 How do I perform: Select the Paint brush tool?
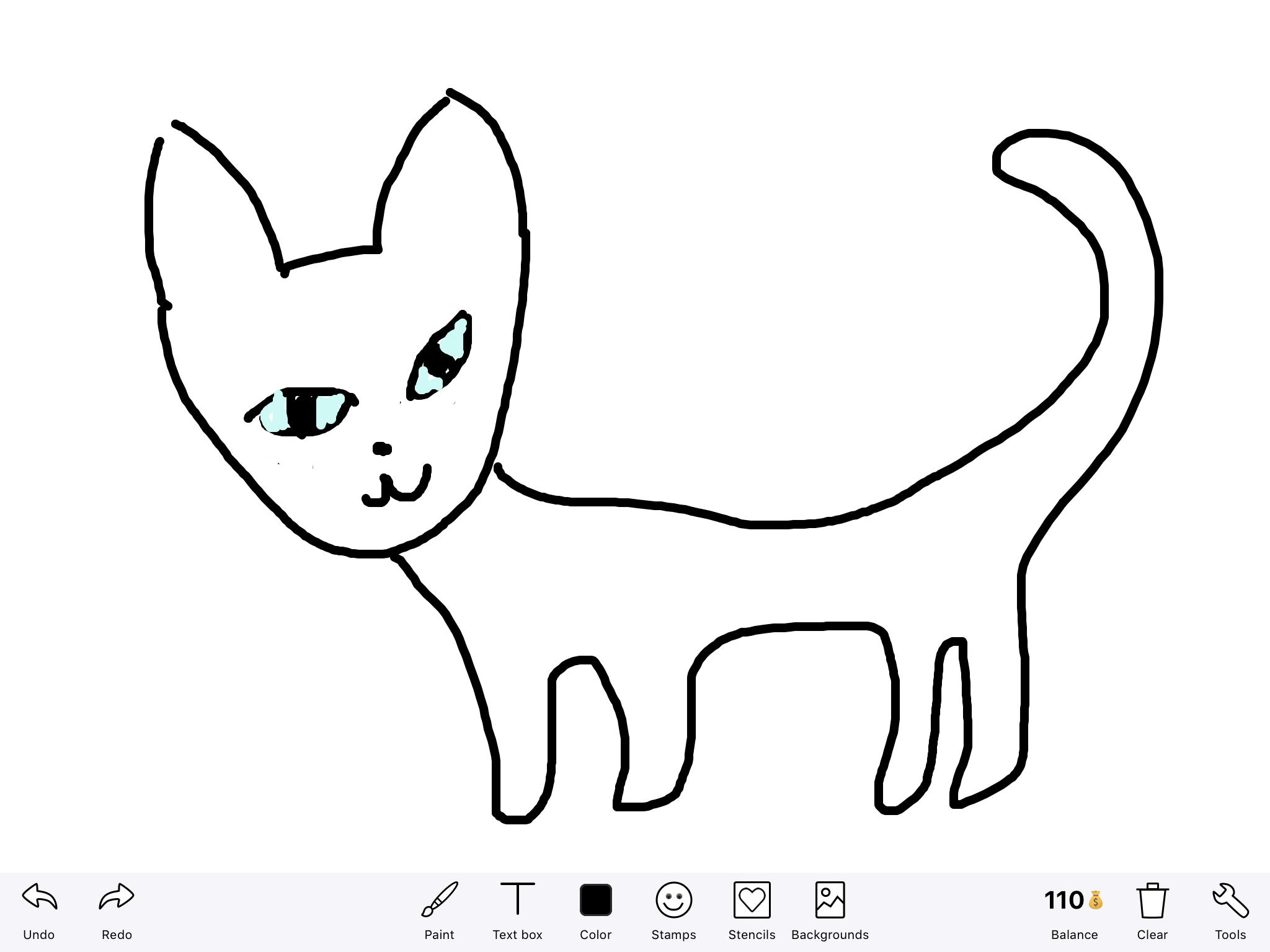tap(439, 899)
